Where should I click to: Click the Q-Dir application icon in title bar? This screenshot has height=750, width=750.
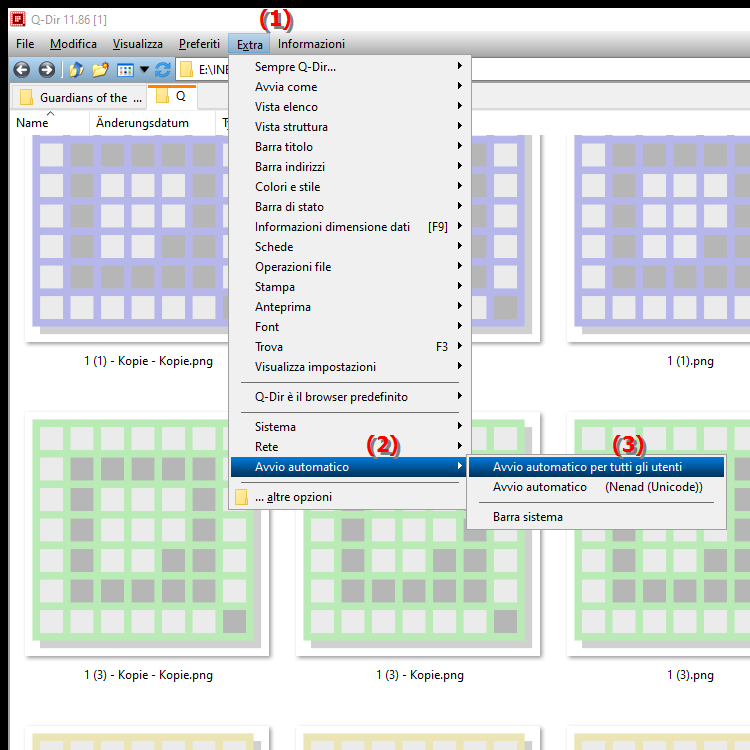18,20
